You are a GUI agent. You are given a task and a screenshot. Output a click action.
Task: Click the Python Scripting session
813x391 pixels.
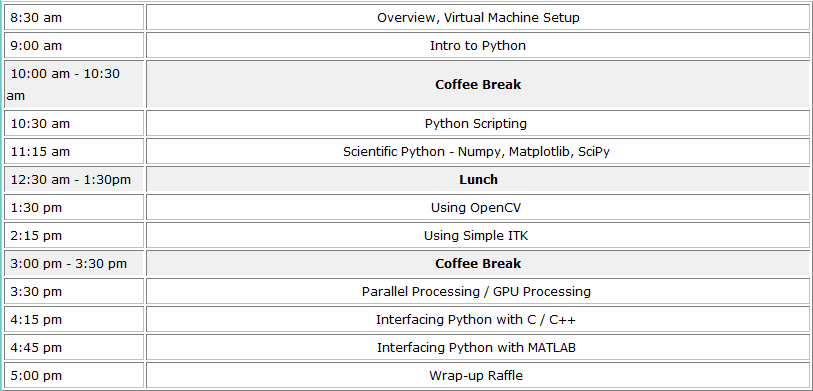pos(478,123)
